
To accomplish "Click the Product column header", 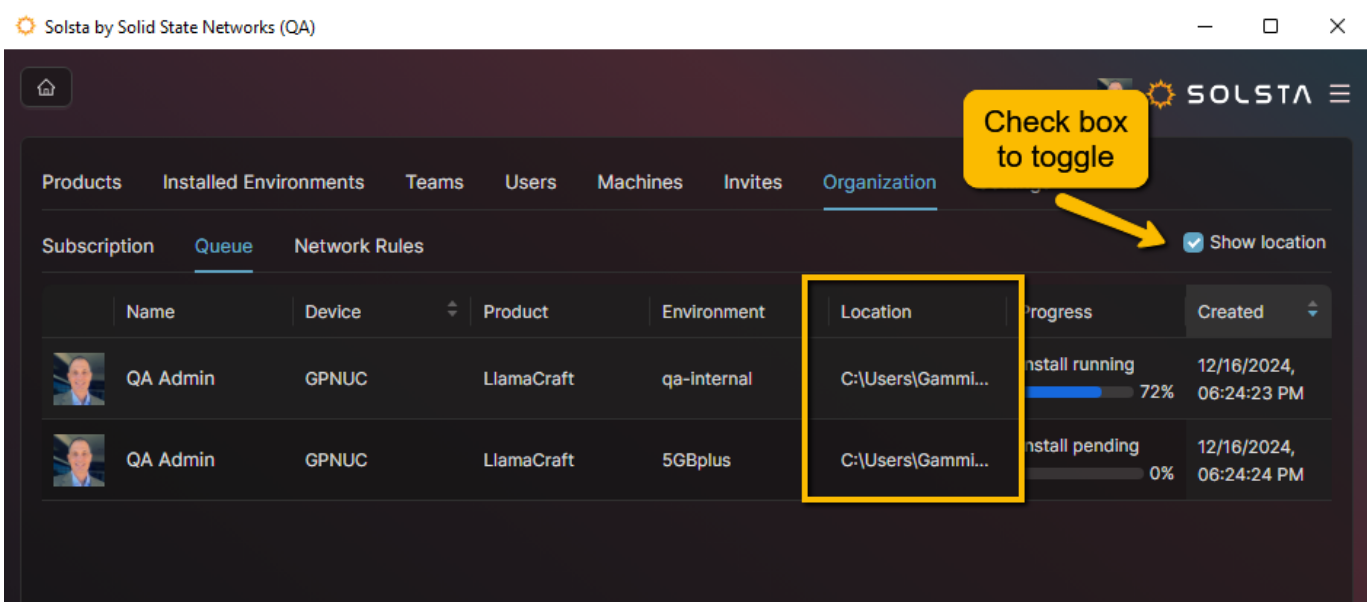I will 516,311.
